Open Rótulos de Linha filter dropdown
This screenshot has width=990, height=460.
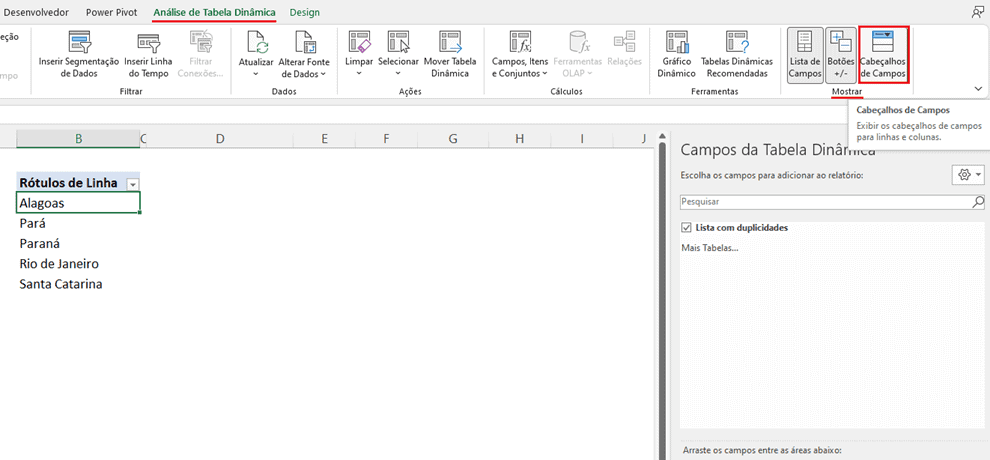(132, 184)
